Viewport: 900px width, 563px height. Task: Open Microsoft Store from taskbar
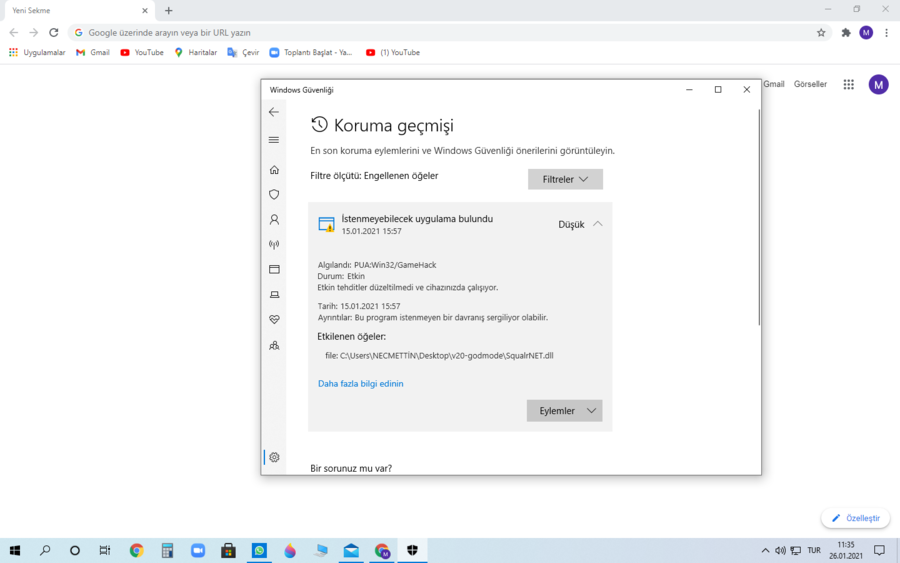click(x=228, y=550)
